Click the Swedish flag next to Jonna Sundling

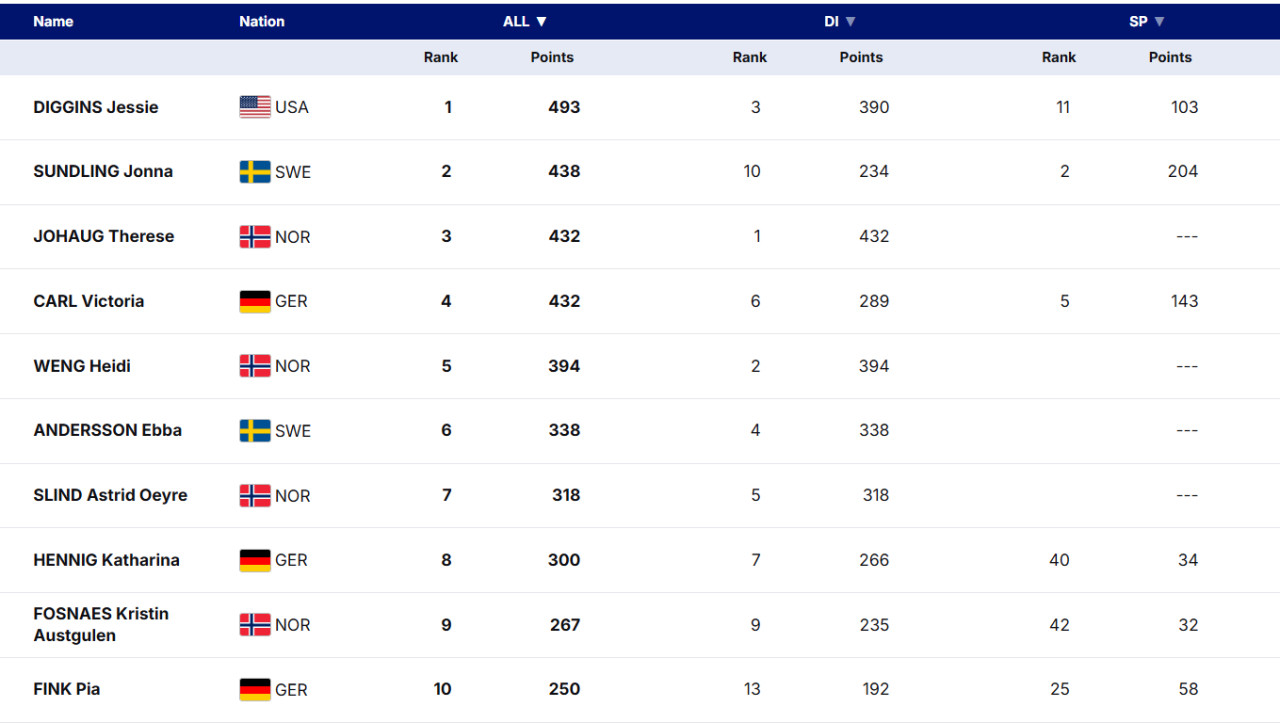(x=255, y=172)
